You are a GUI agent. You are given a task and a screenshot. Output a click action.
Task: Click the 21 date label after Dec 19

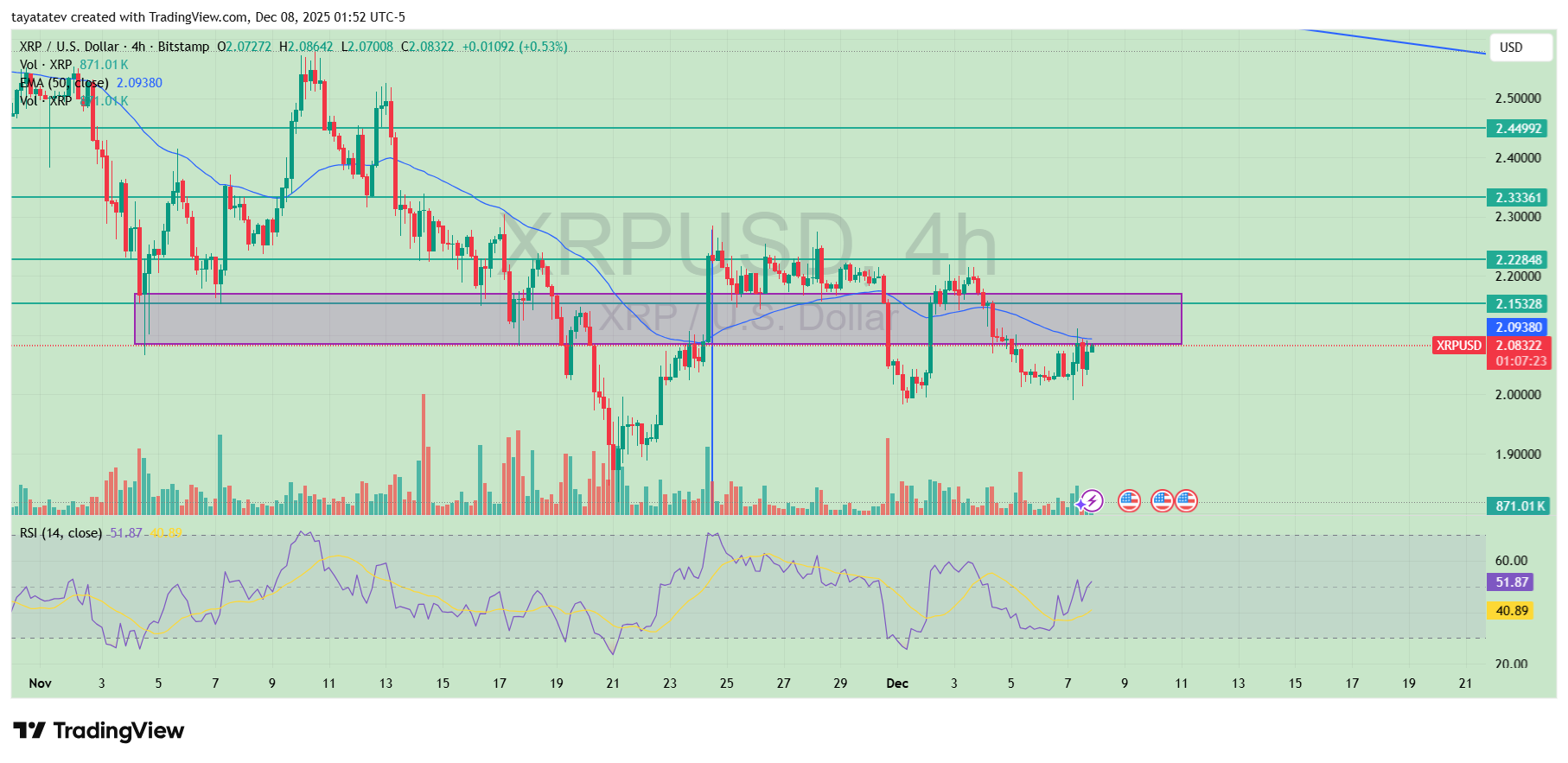coord(1465,684)
